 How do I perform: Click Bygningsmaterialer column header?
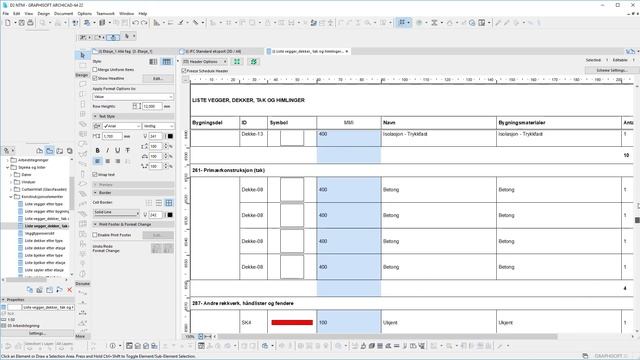(522, 122)
